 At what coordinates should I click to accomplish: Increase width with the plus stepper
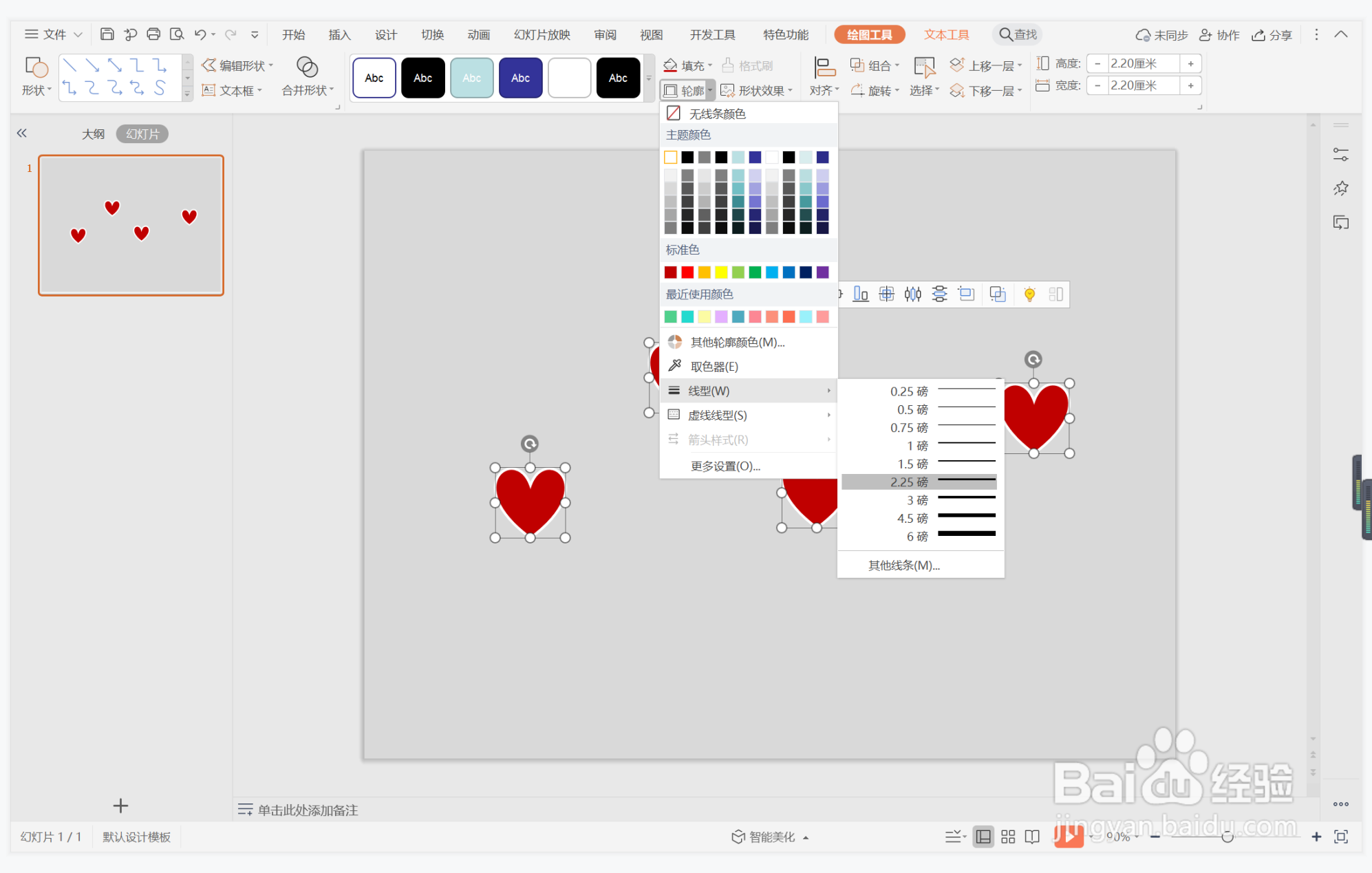click(x=1190, y=85)
